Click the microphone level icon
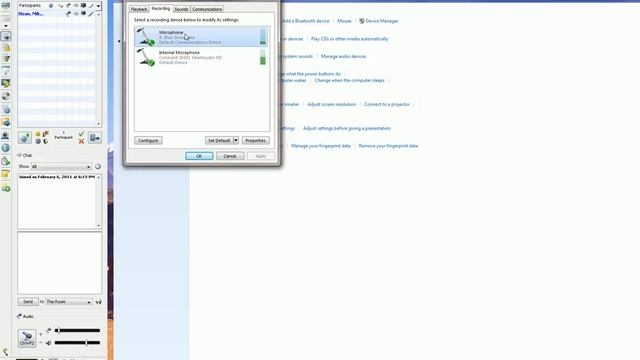Viewport: 640px width, 360px height. coord(49,331)
